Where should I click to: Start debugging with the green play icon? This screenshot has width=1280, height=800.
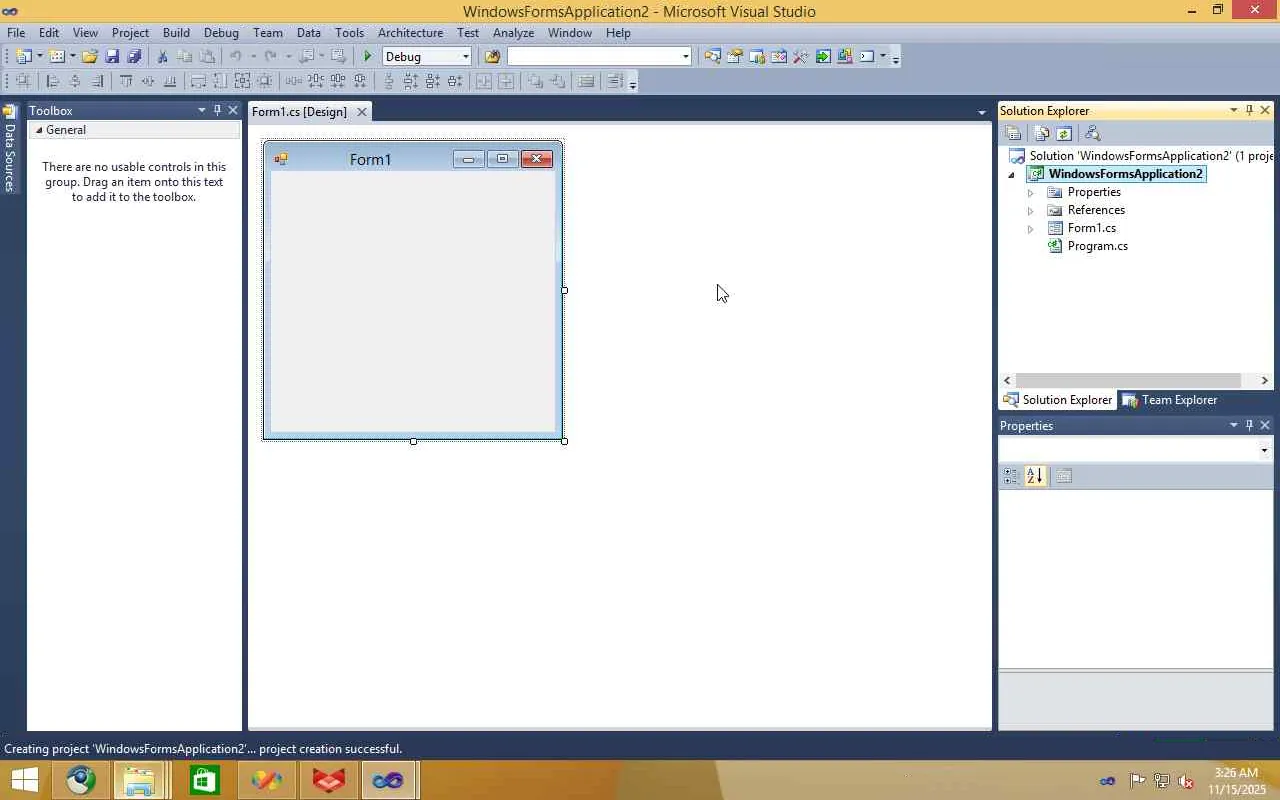368,57
